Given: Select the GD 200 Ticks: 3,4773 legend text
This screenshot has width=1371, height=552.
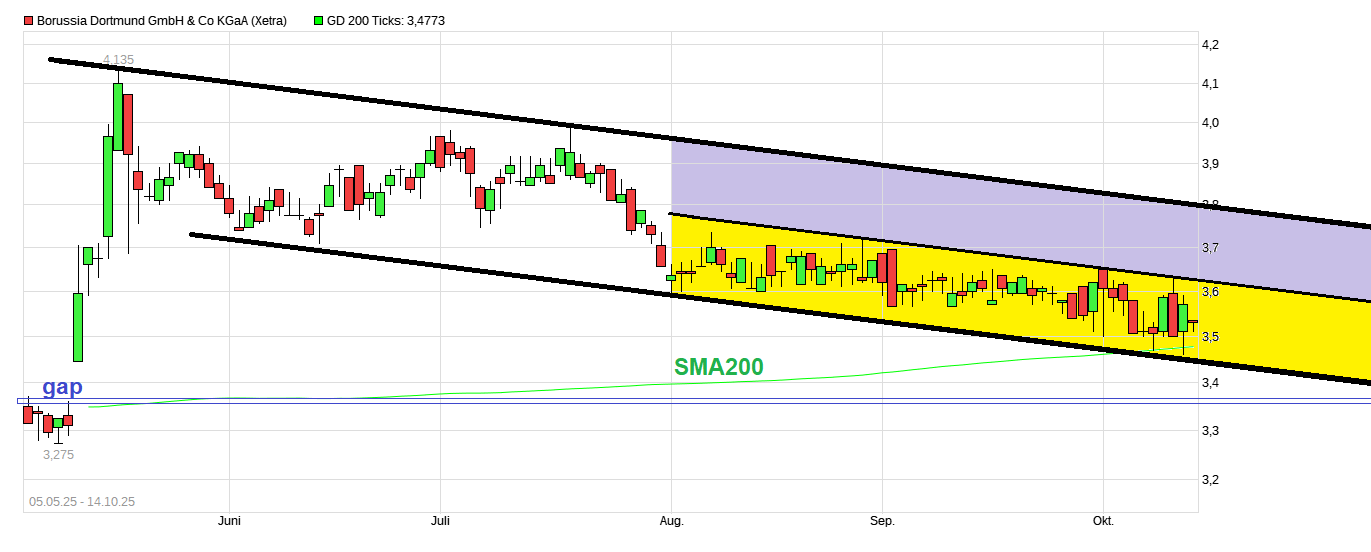Looking at the screenshot, I should click(386, 20).
